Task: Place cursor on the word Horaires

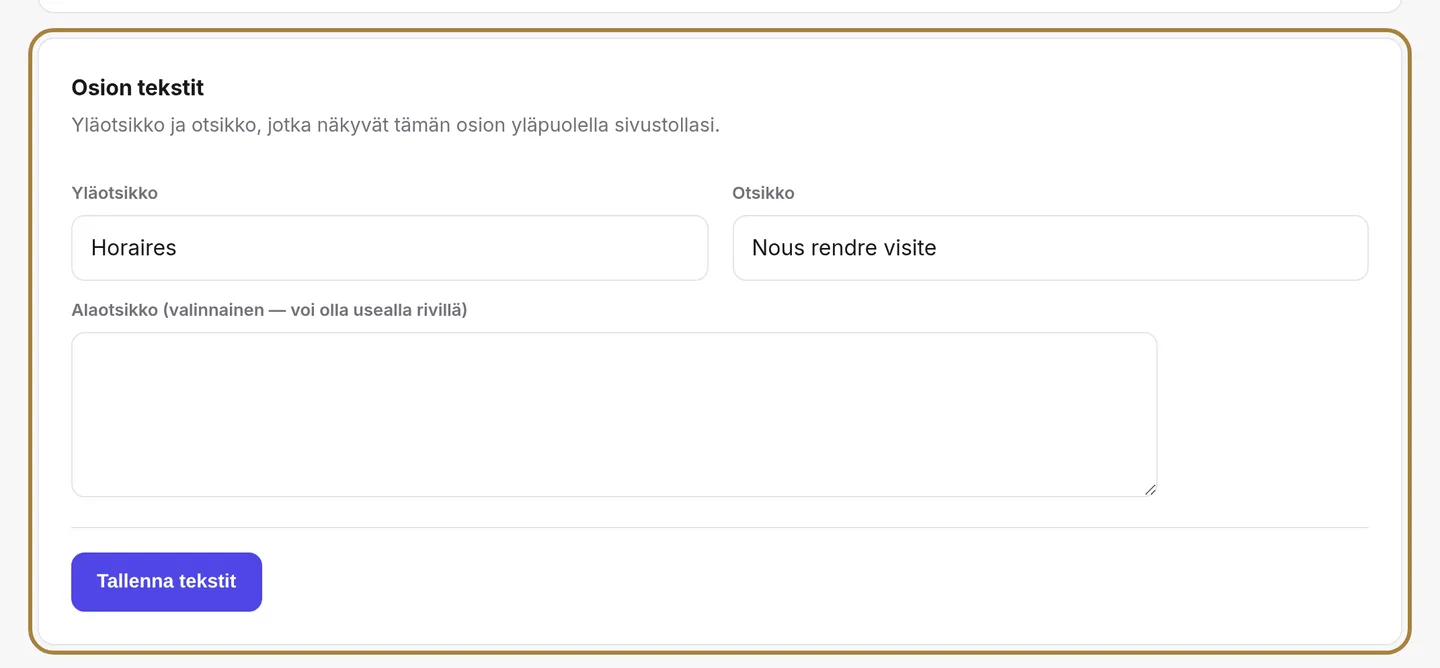Action: (x=133, y=248)
